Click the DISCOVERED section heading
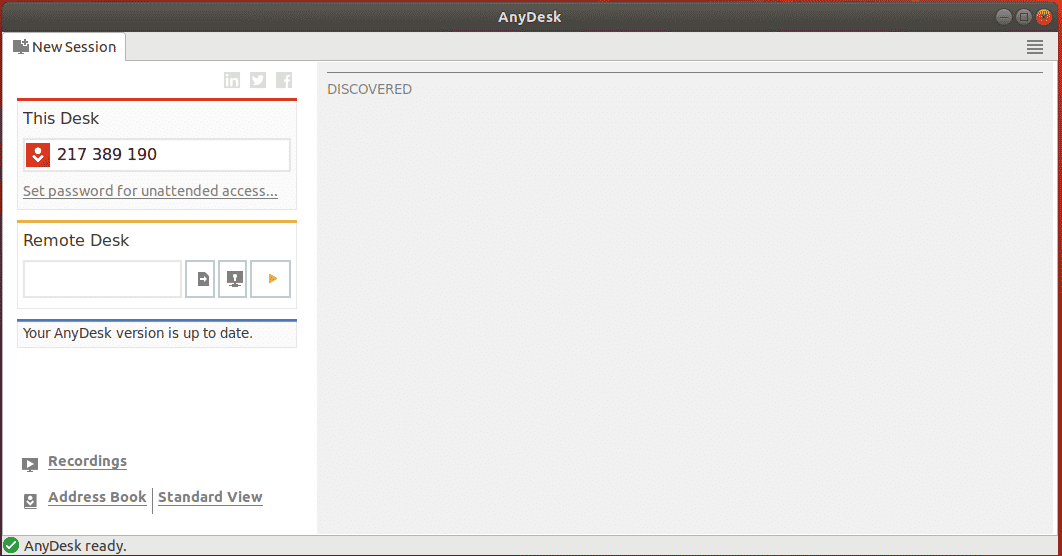This screenshot has width=1062, height=556. pyautogui.click(x=369, y=89)
